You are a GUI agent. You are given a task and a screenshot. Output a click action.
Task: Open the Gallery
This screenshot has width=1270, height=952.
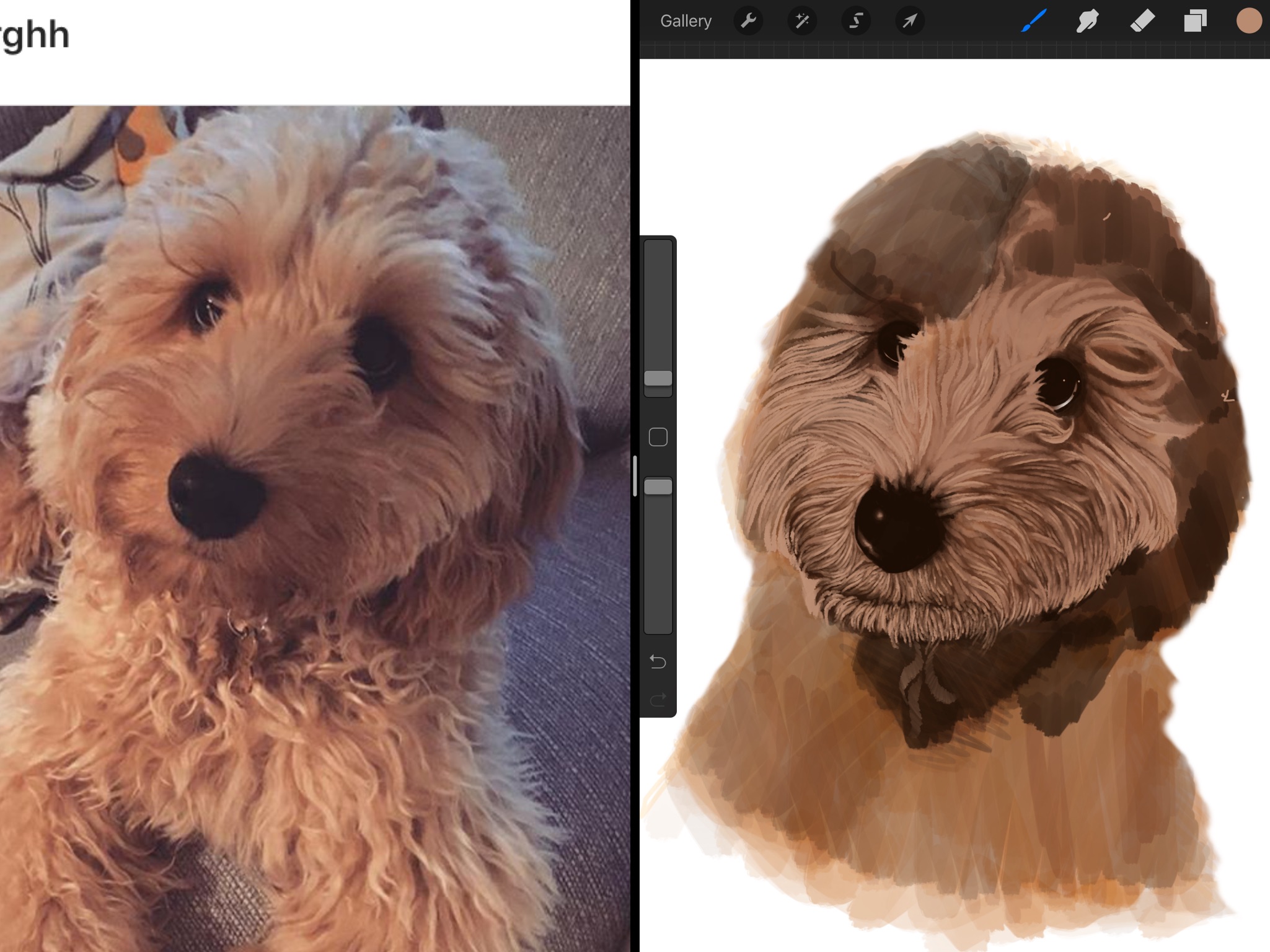[686, 21]
